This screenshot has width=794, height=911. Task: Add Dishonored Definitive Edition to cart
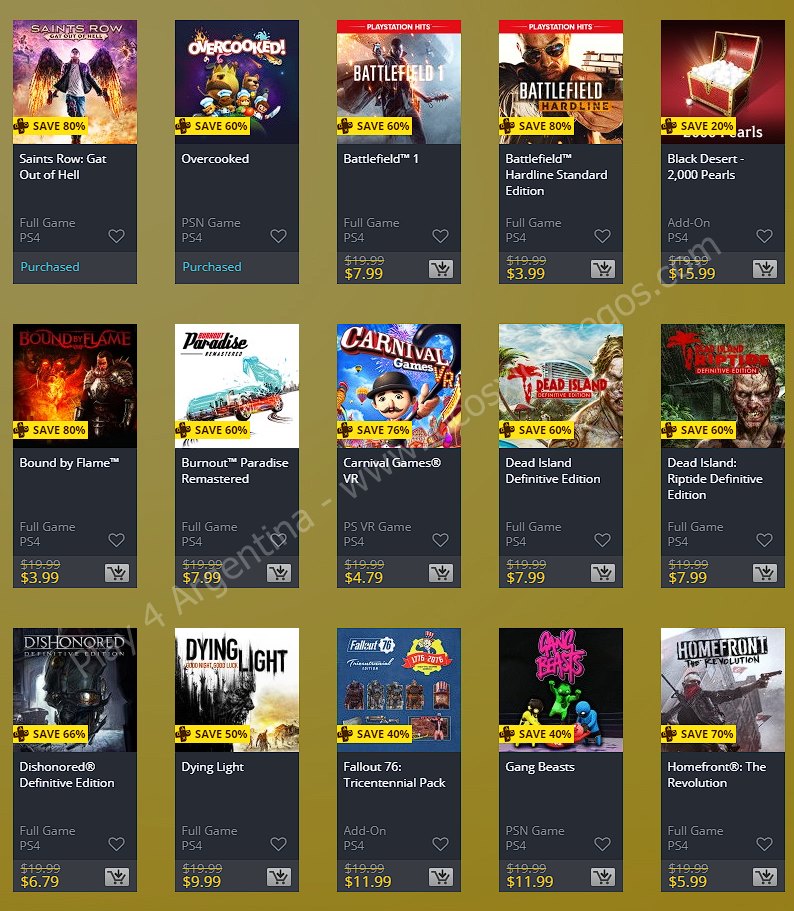click(x=117, y=877)
